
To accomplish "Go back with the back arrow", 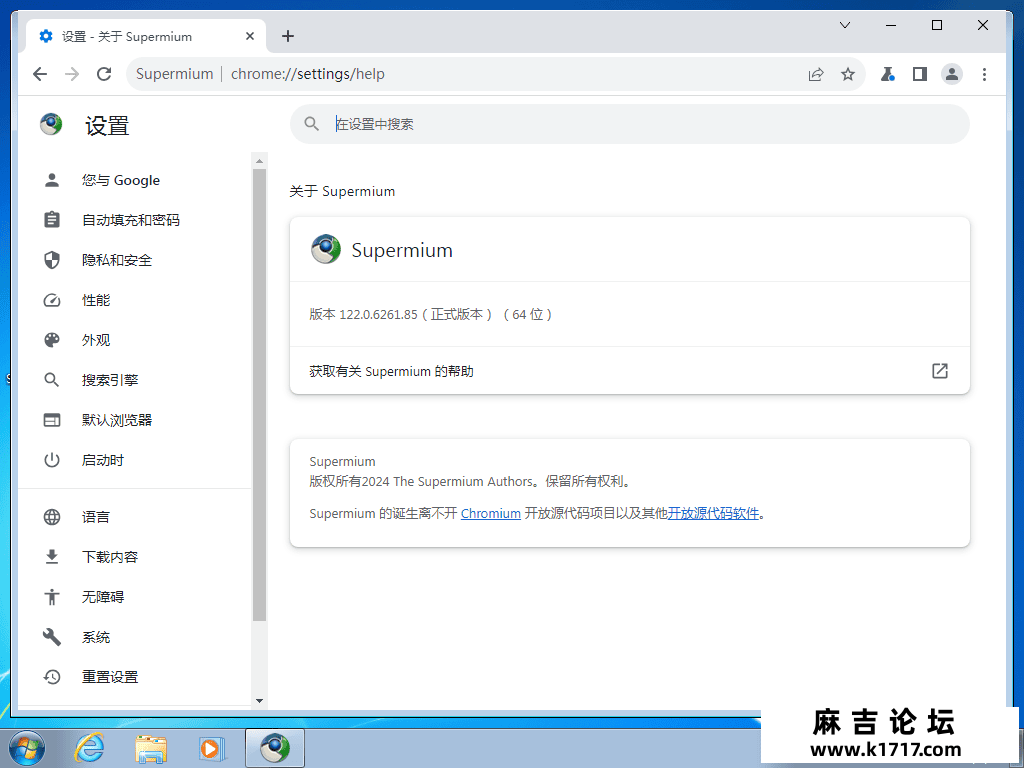I will (x=40, y=74).
